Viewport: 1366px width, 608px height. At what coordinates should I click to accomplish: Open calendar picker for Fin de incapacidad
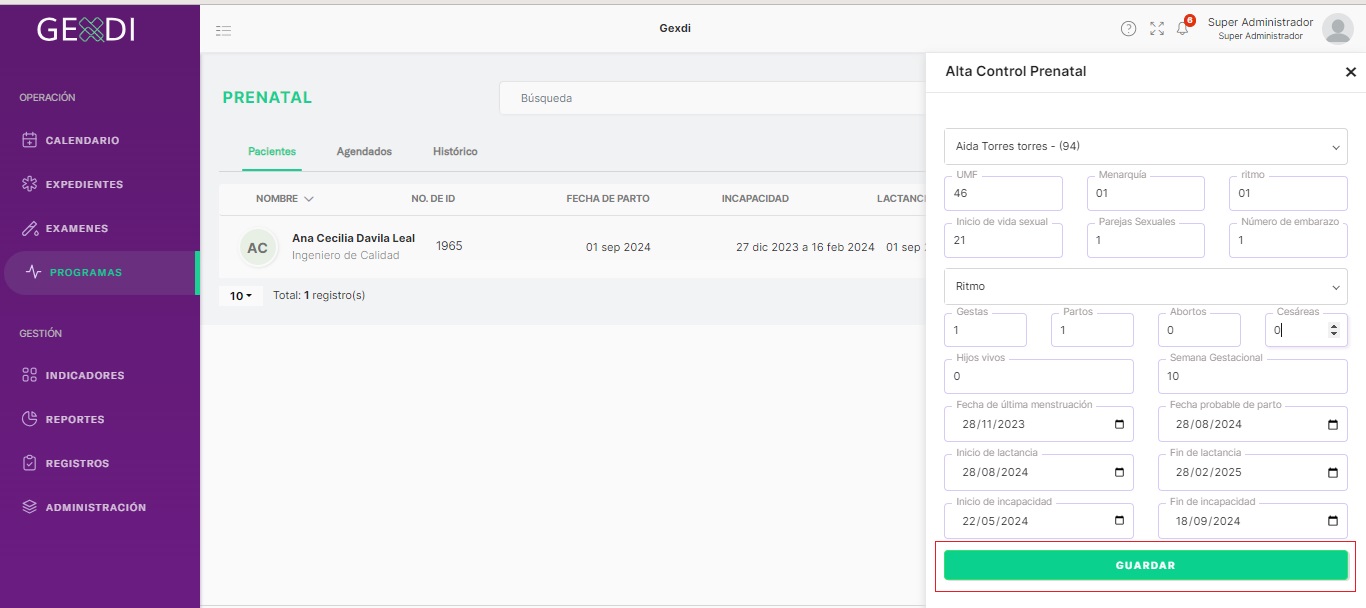(x=1333, y=521)
